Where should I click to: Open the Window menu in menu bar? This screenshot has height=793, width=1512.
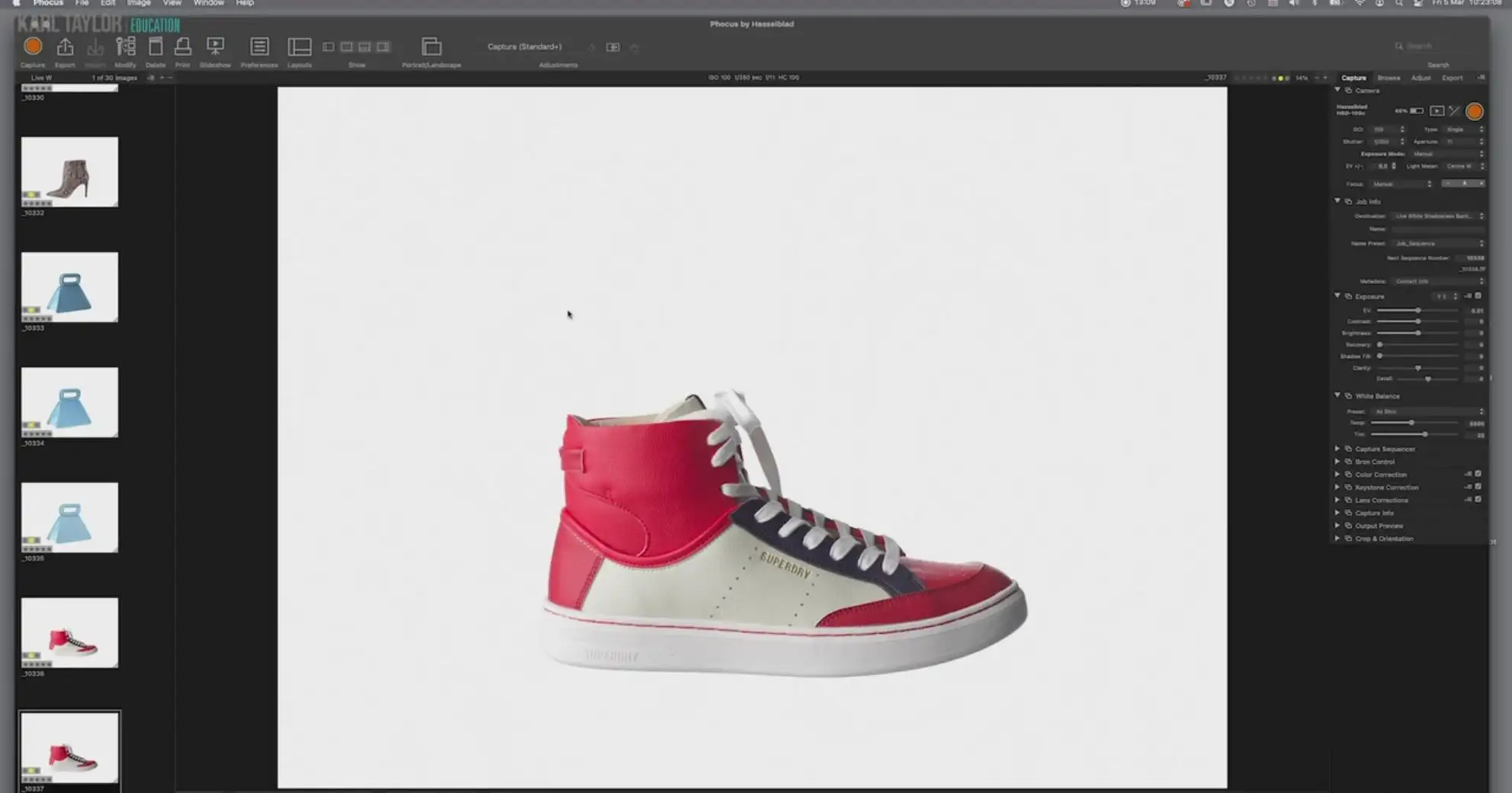(208, 3)
